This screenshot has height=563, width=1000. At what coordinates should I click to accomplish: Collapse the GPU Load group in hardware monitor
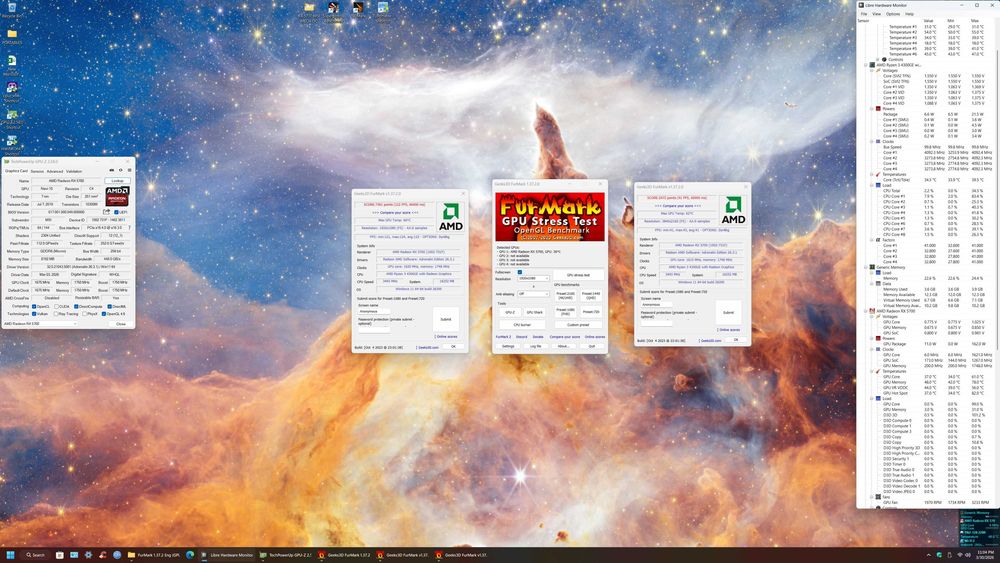pyautogui.click(x=872, y=398)
